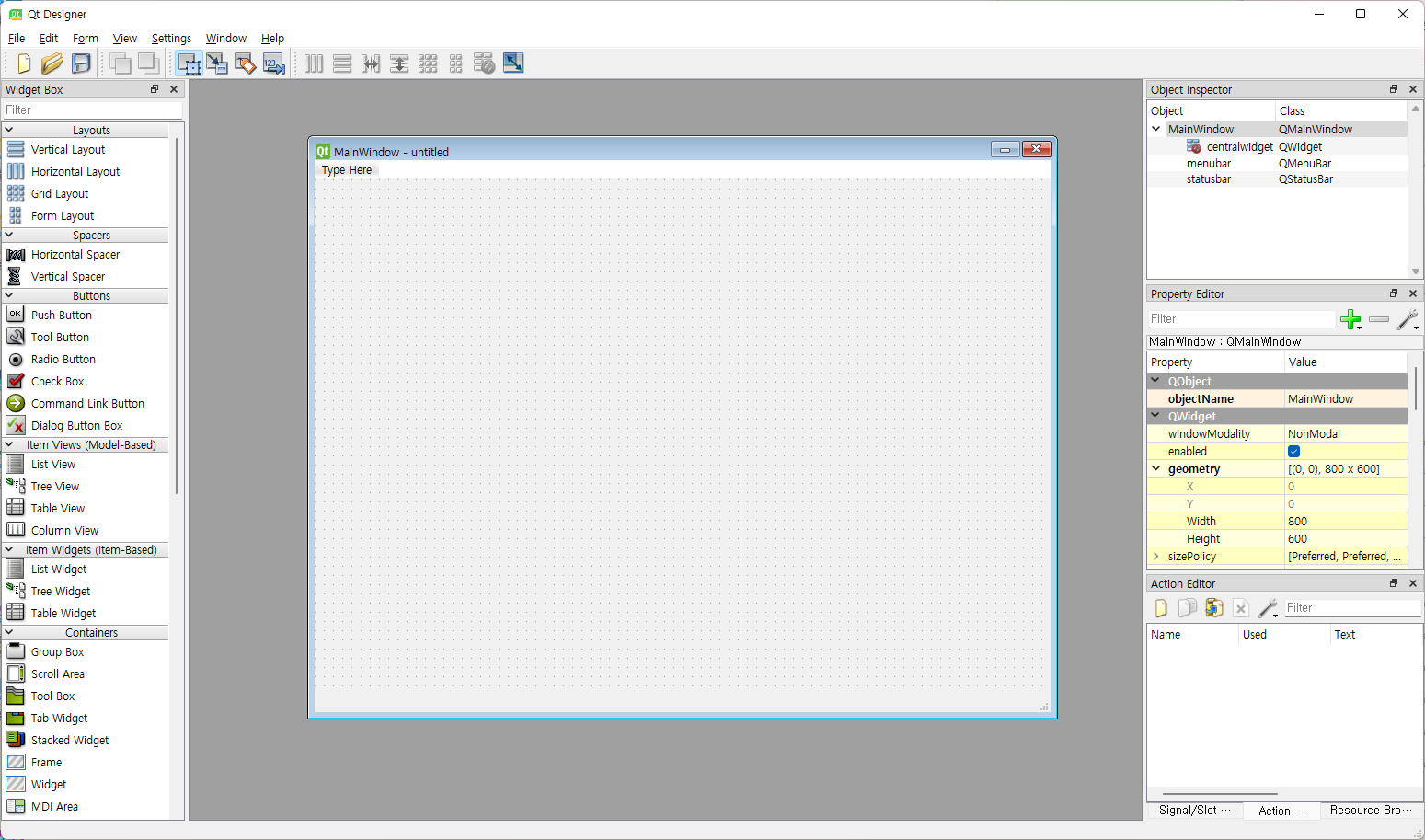The height and width of the screenshot is (840, 1425).
Task: Open Property Editor wrench configure icon
Action: tap(1408, 319)
